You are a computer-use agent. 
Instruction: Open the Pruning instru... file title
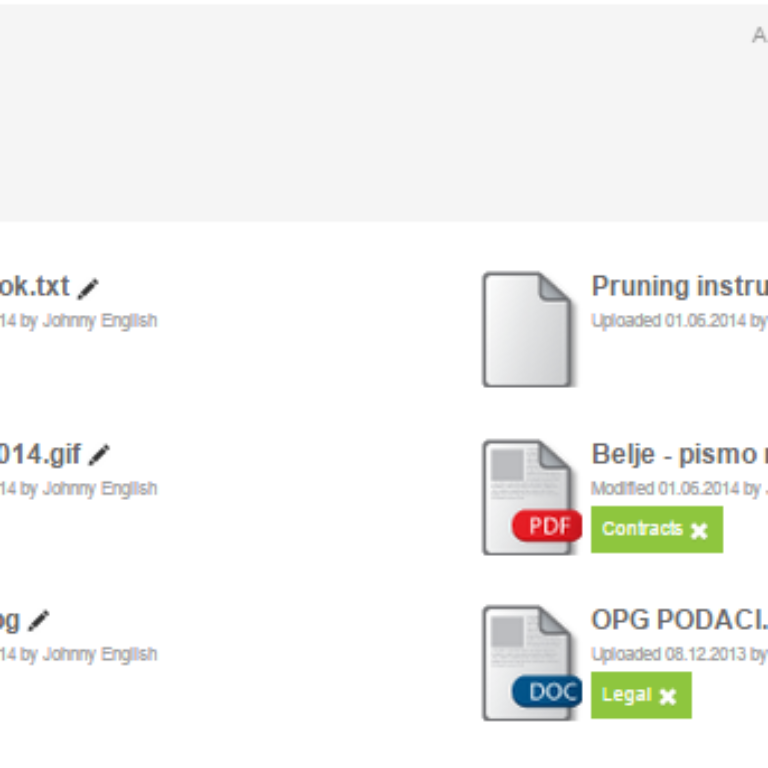680,286
